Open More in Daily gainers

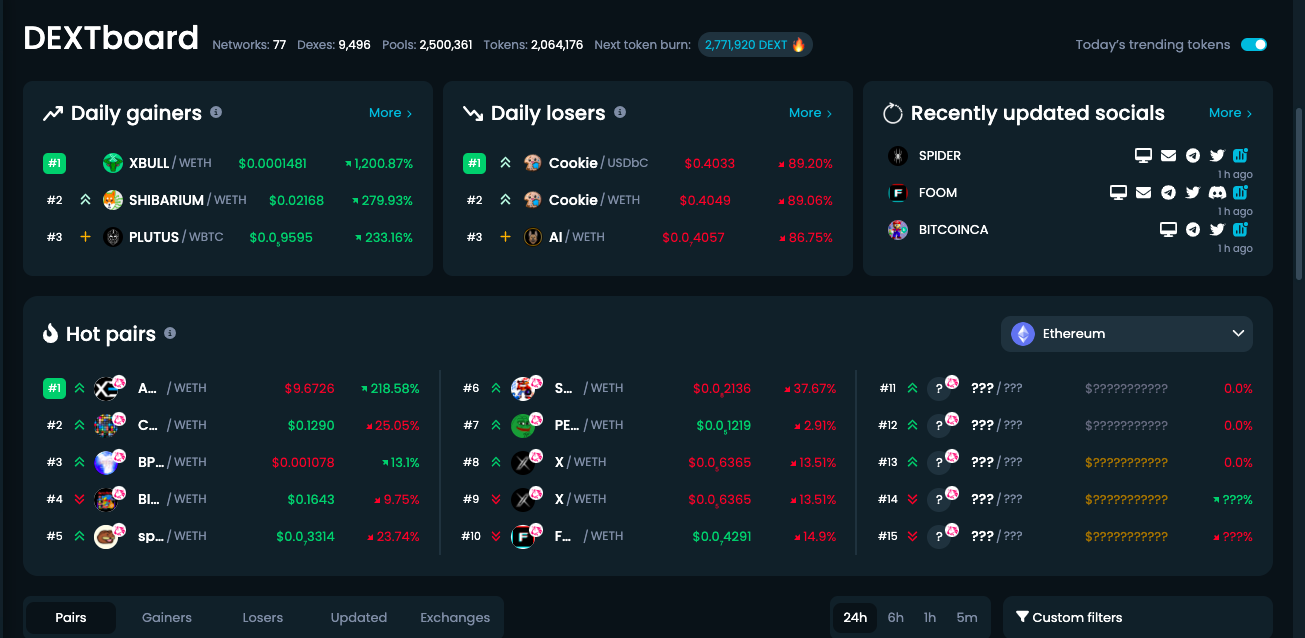(x=390, y=113)
